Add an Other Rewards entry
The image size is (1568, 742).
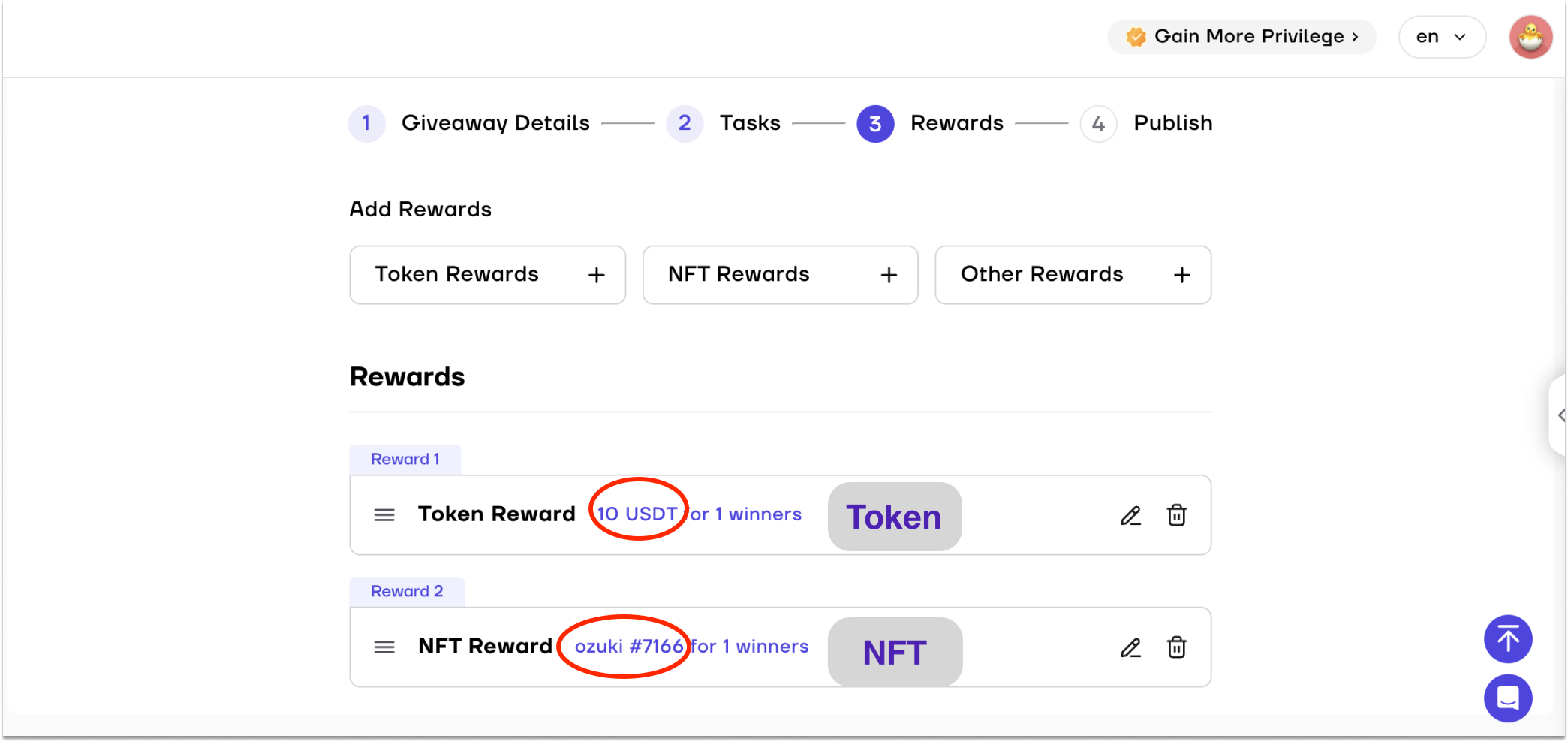[1073, 275]
